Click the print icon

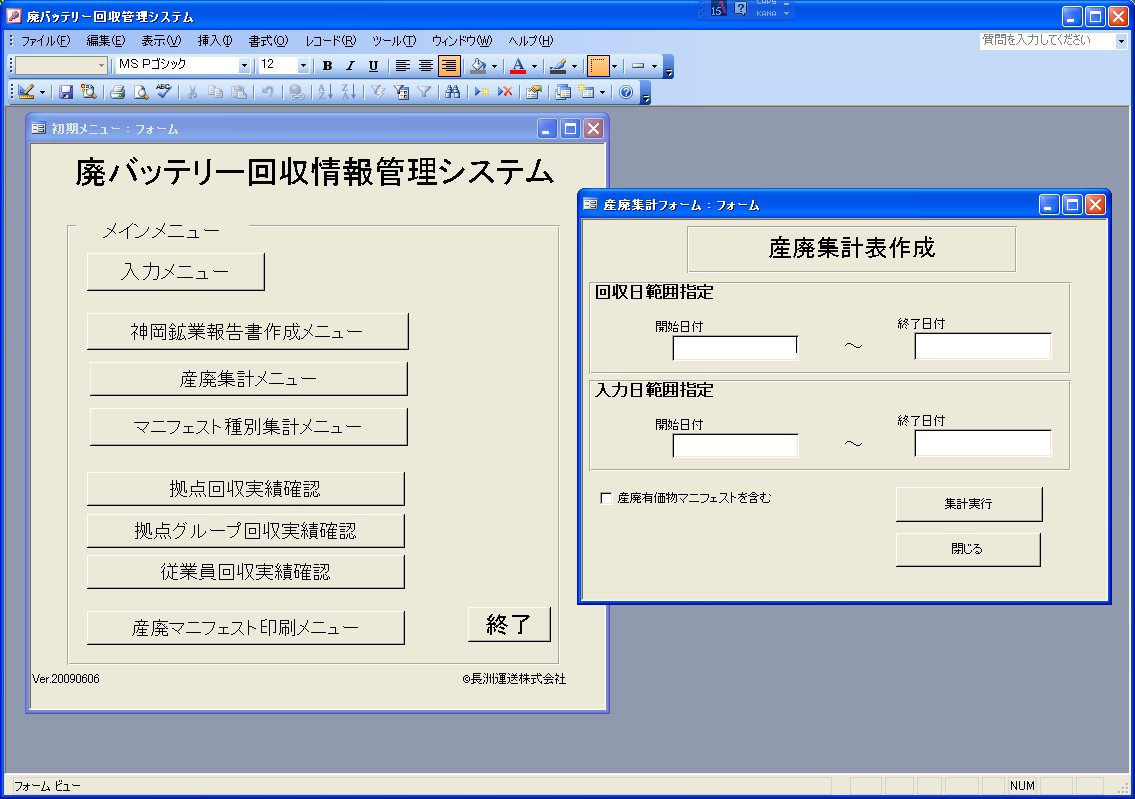coord(118,92)
